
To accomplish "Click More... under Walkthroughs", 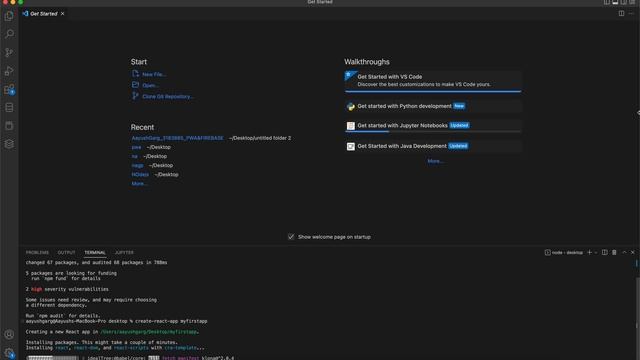I will point(435,161).
